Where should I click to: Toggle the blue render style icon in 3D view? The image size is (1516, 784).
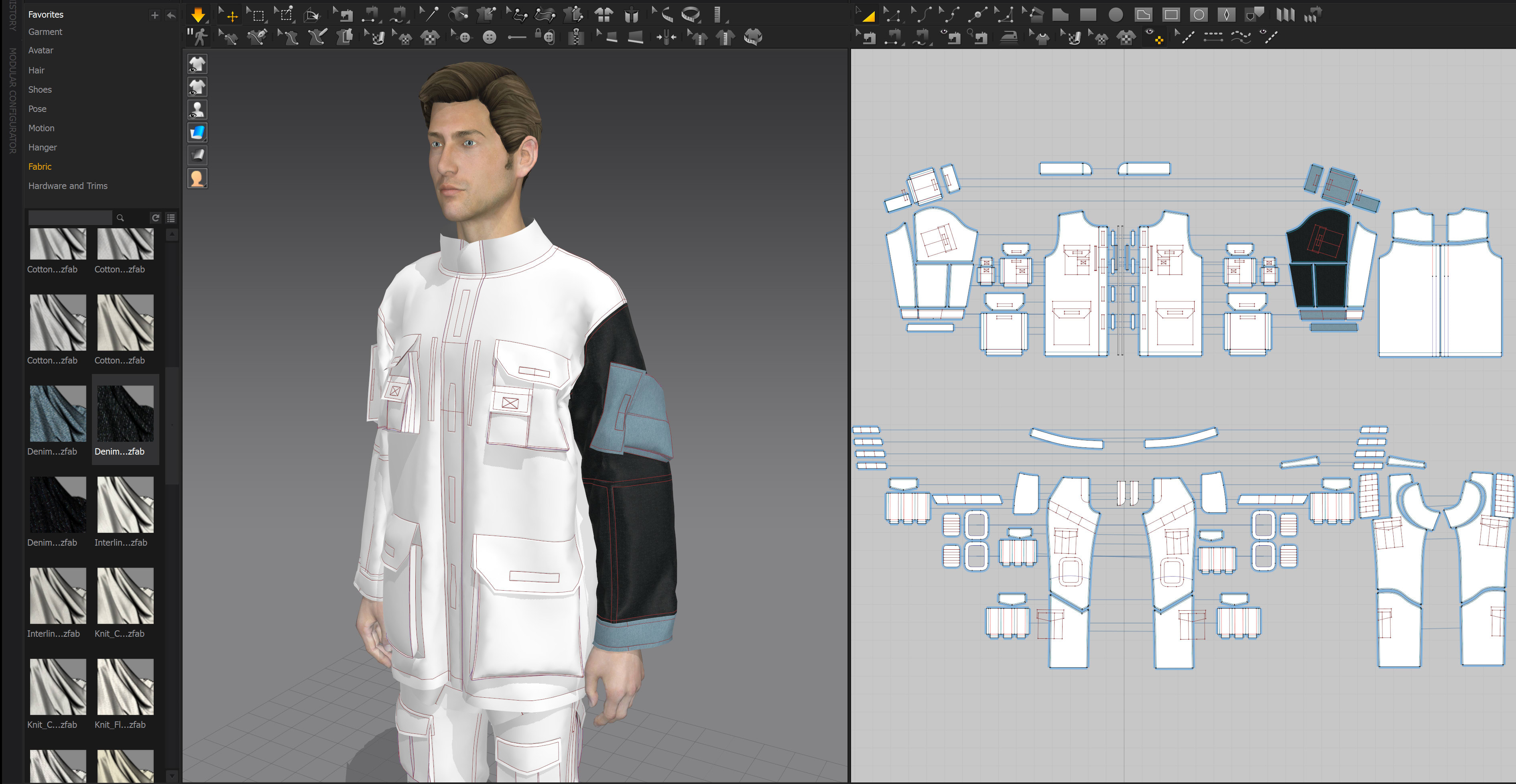click(197, 132)
